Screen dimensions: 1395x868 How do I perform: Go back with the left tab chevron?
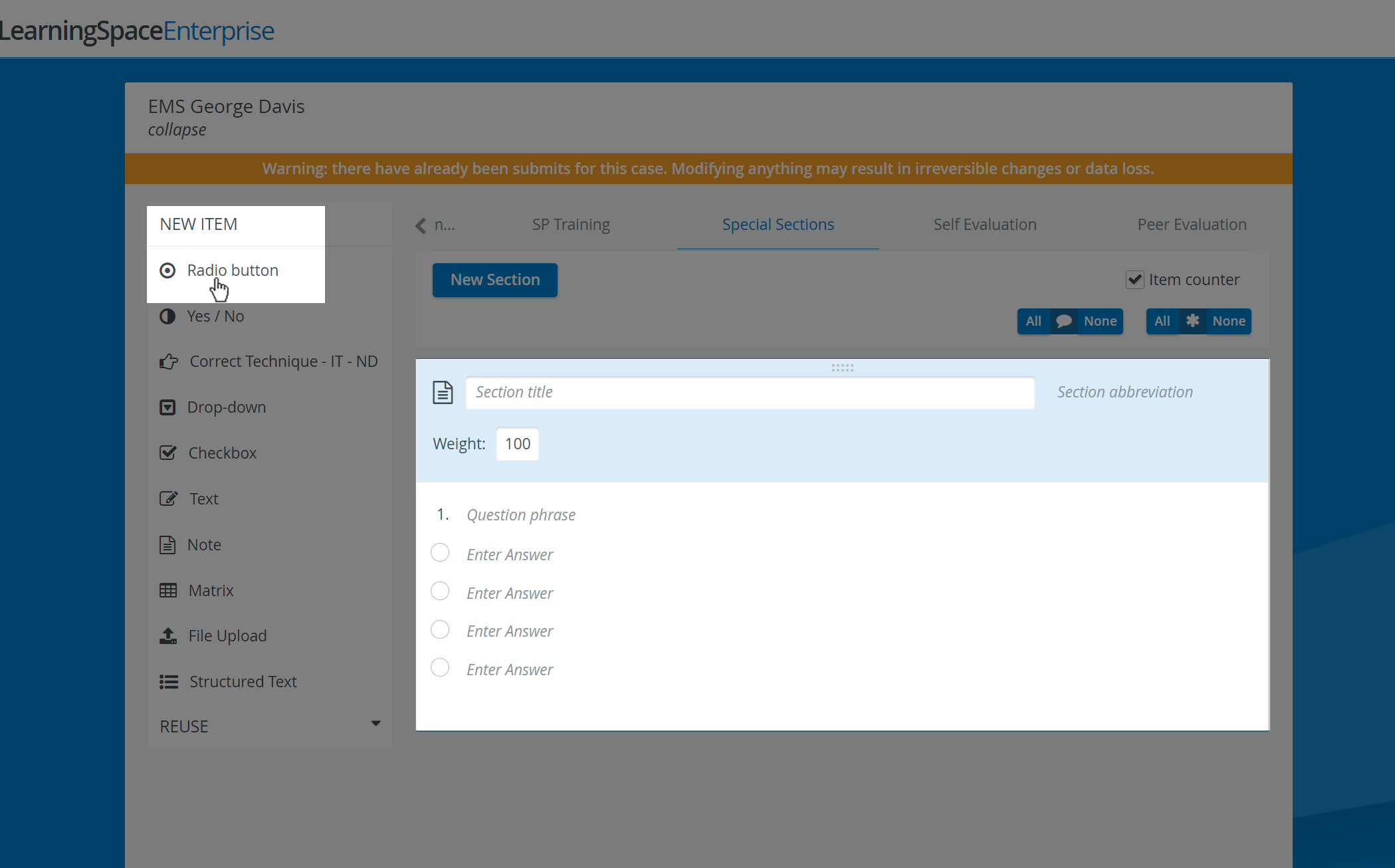pyautogui.click(x=421, y=225)
